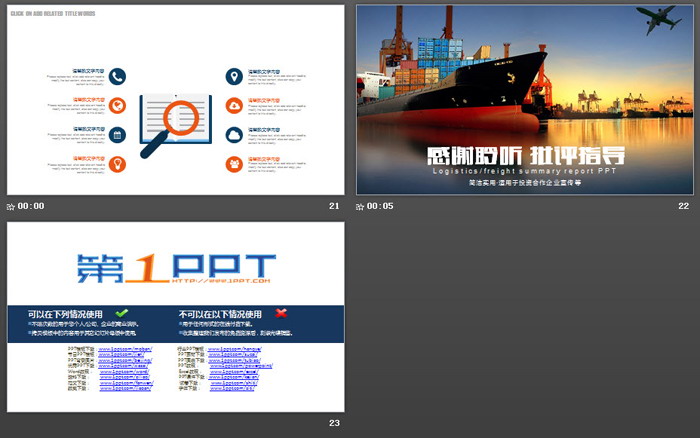Click the phone icon on slide 21

(x=117, y=76)
